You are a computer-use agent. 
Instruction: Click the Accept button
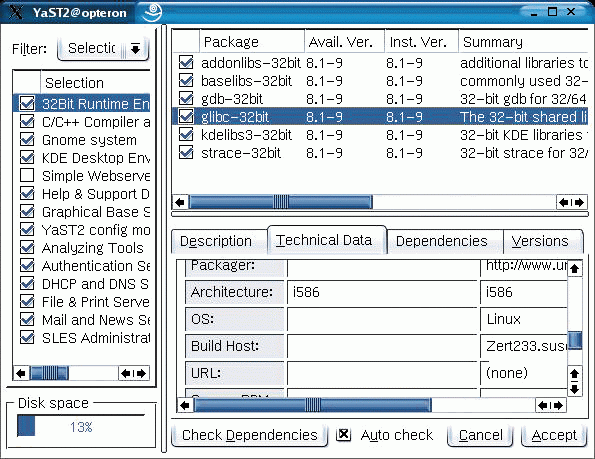[554, 435]
